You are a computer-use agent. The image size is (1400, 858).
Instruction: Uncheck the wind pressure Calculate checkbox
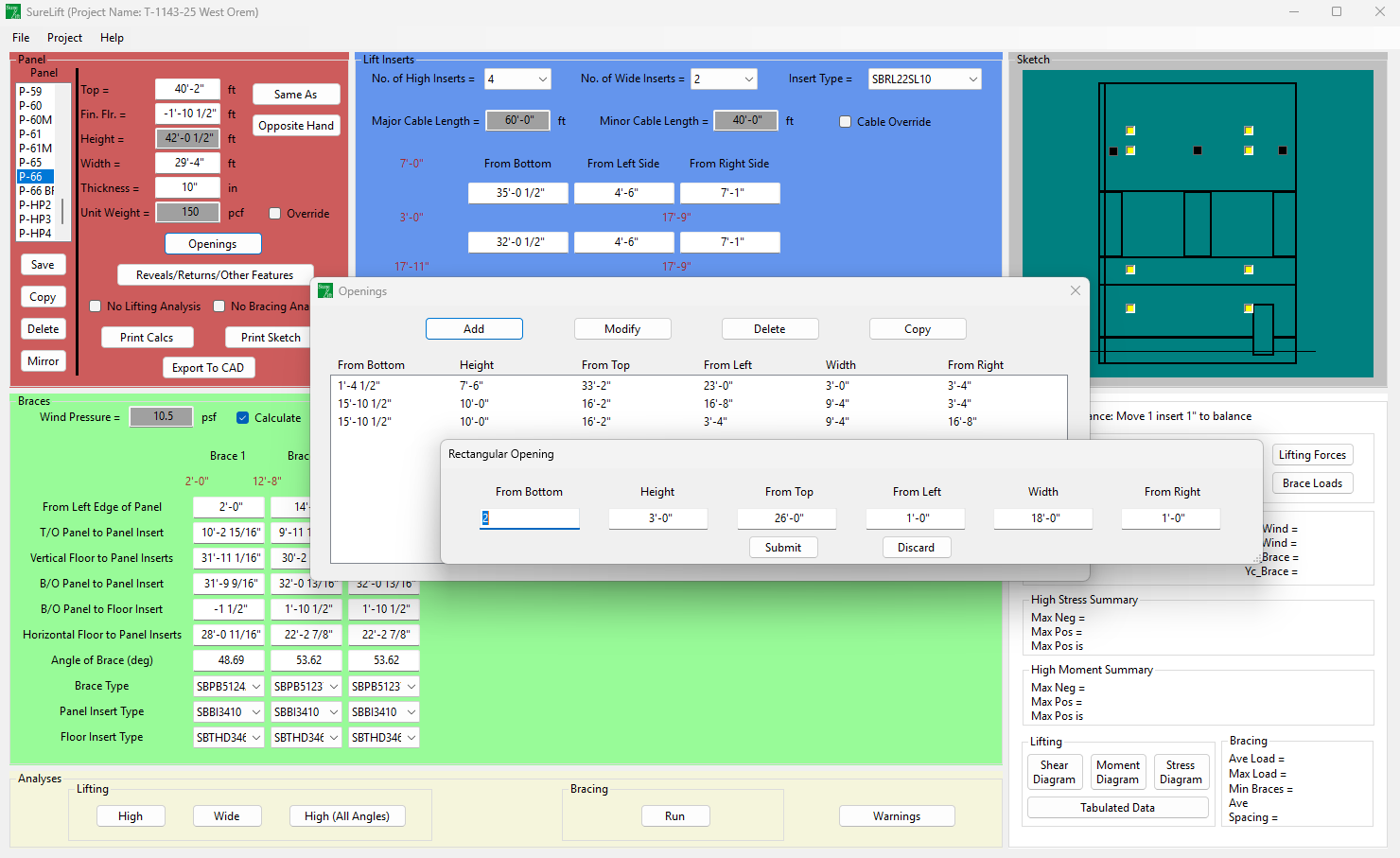tap(243, 417)
